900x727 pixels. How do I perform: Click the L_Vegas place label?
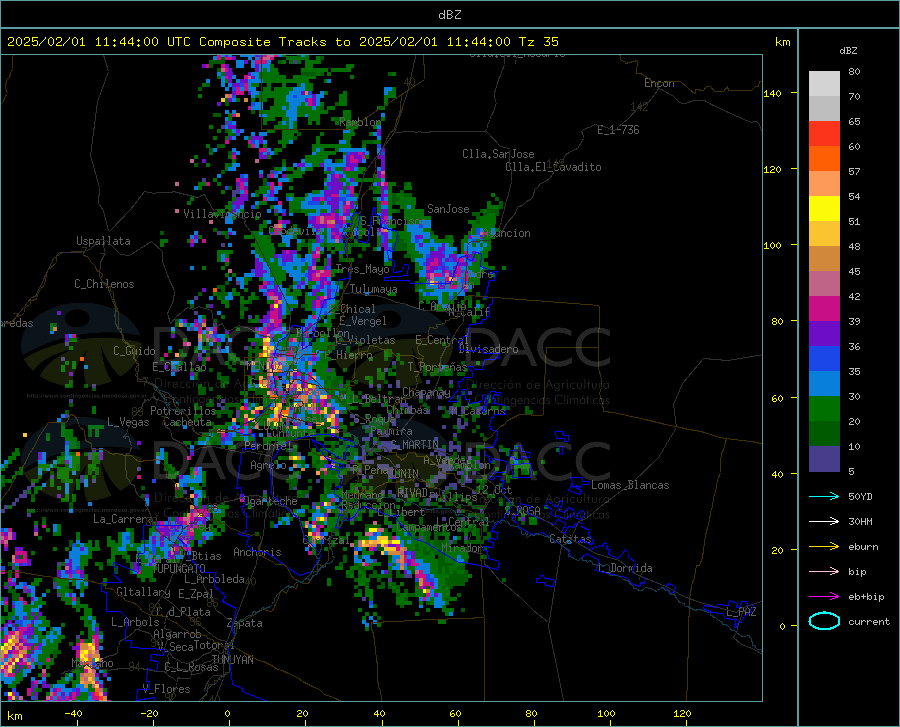[x=128, y=422]
